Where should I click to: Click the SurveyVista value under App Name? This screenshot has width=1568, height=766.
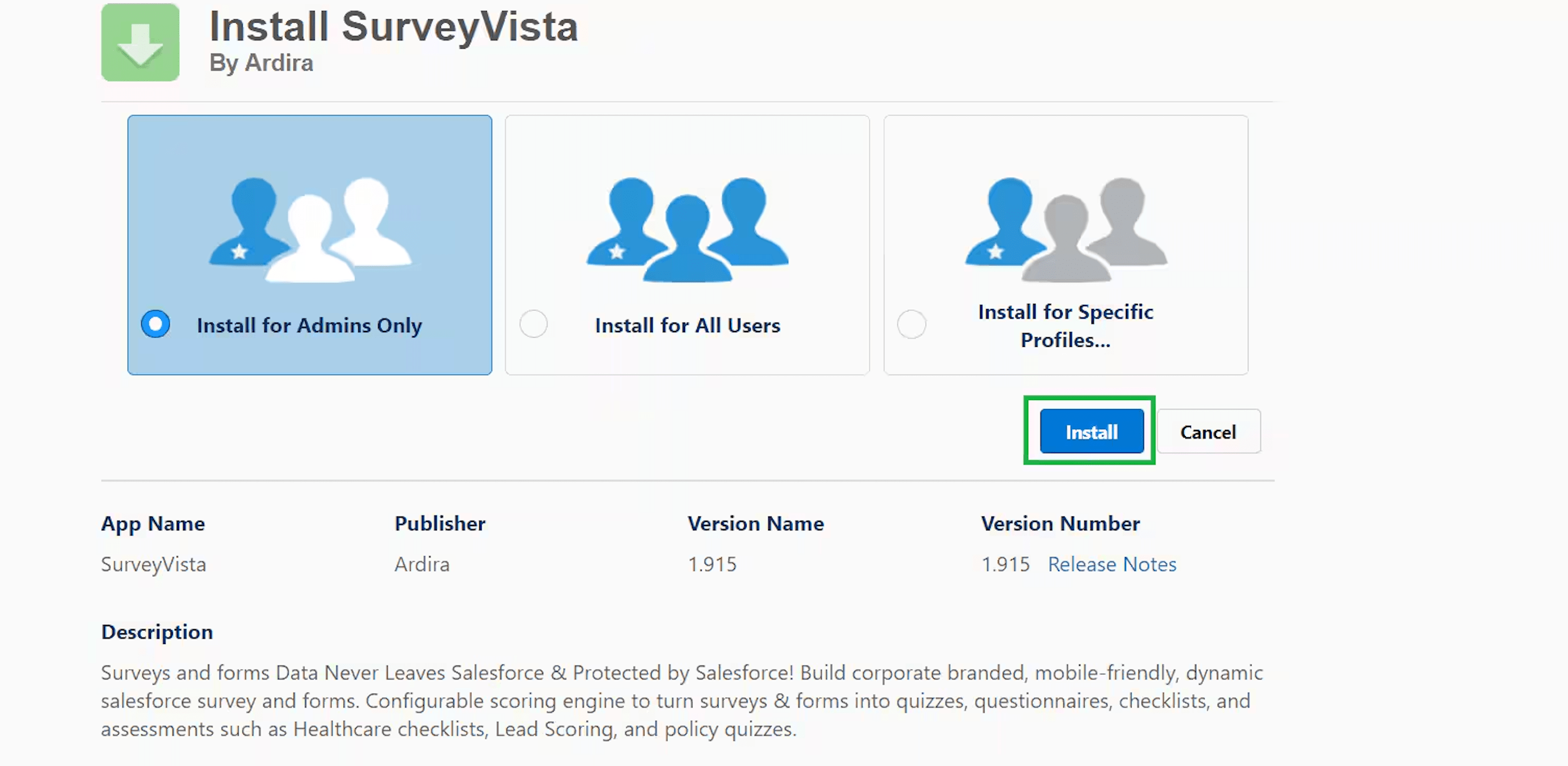point(153,564)
